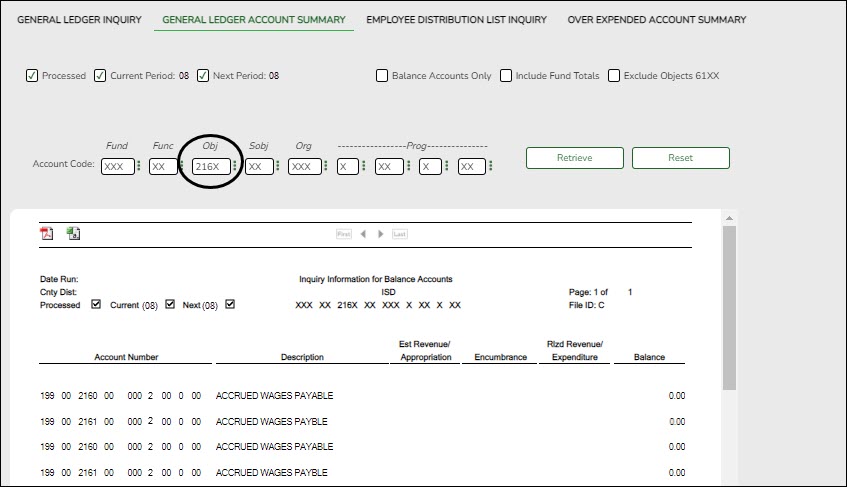This screenshot has width=847, height=487.
Task: Check the Exclude Objects 61XX box
Action: 613,76
